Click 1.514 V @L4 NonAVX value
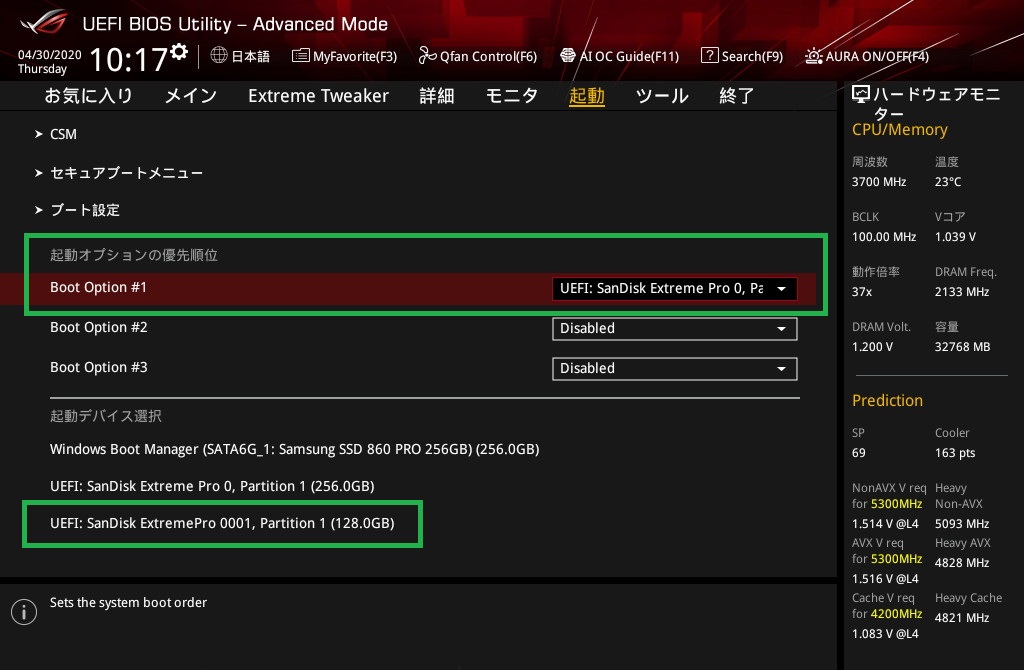This screenshot has width=1024, height=670. [x=885, y=524]
